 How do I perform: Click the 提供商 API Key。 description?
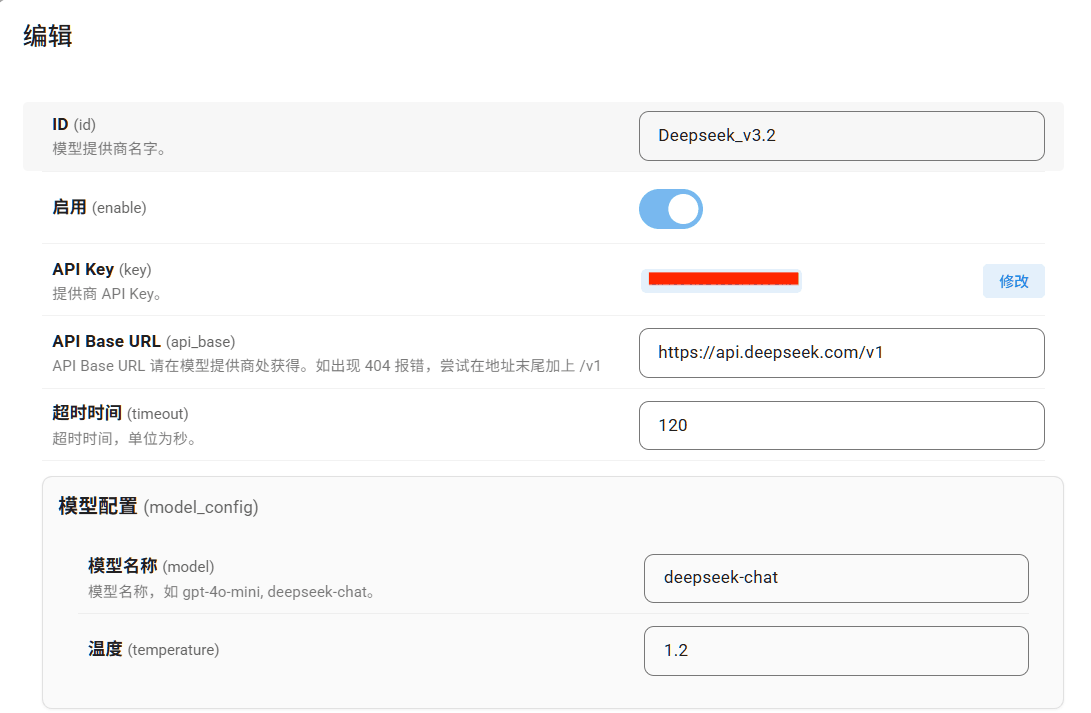(108, 294)
